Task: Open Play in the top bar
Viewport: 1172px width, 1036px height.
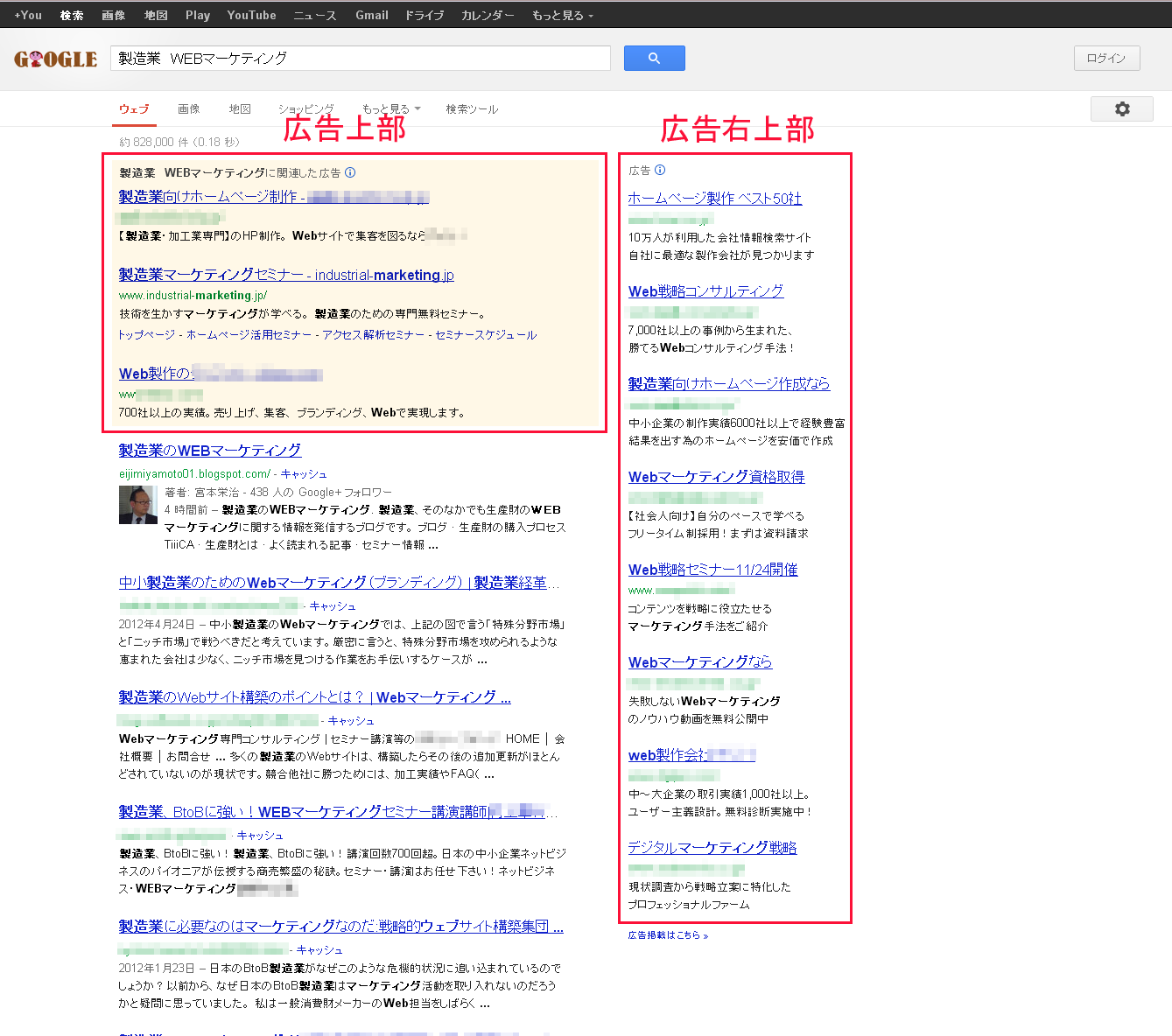Action: pyautogui.click(x=198, y=15)
